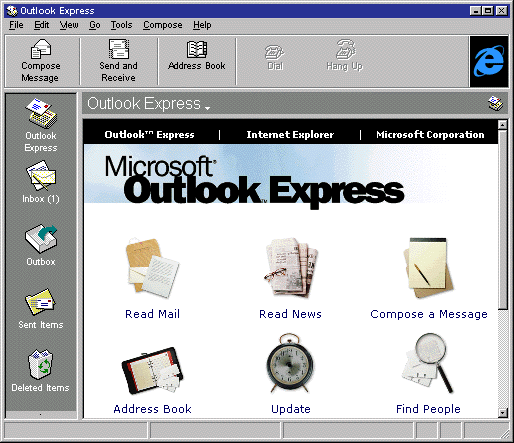Click the Address Book link text
Viewport: 514px width, 443px height.
tap(152, 409)
